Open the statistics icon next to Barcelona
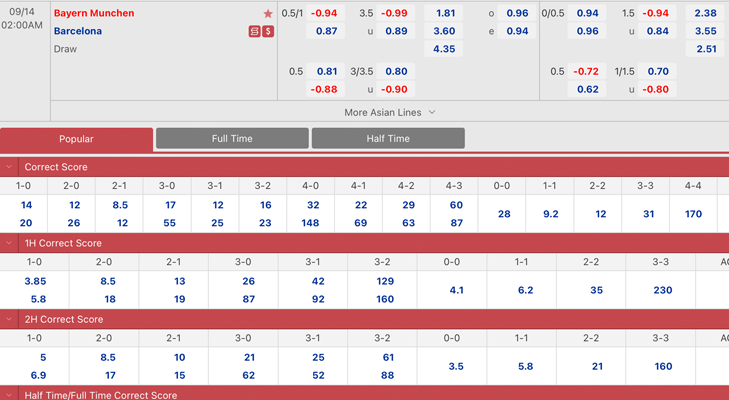 [x=254, y=31]
